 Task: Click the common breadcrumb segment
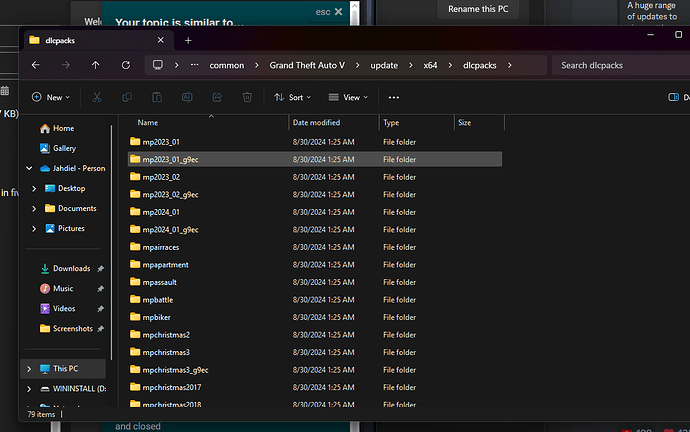point(227,65)
